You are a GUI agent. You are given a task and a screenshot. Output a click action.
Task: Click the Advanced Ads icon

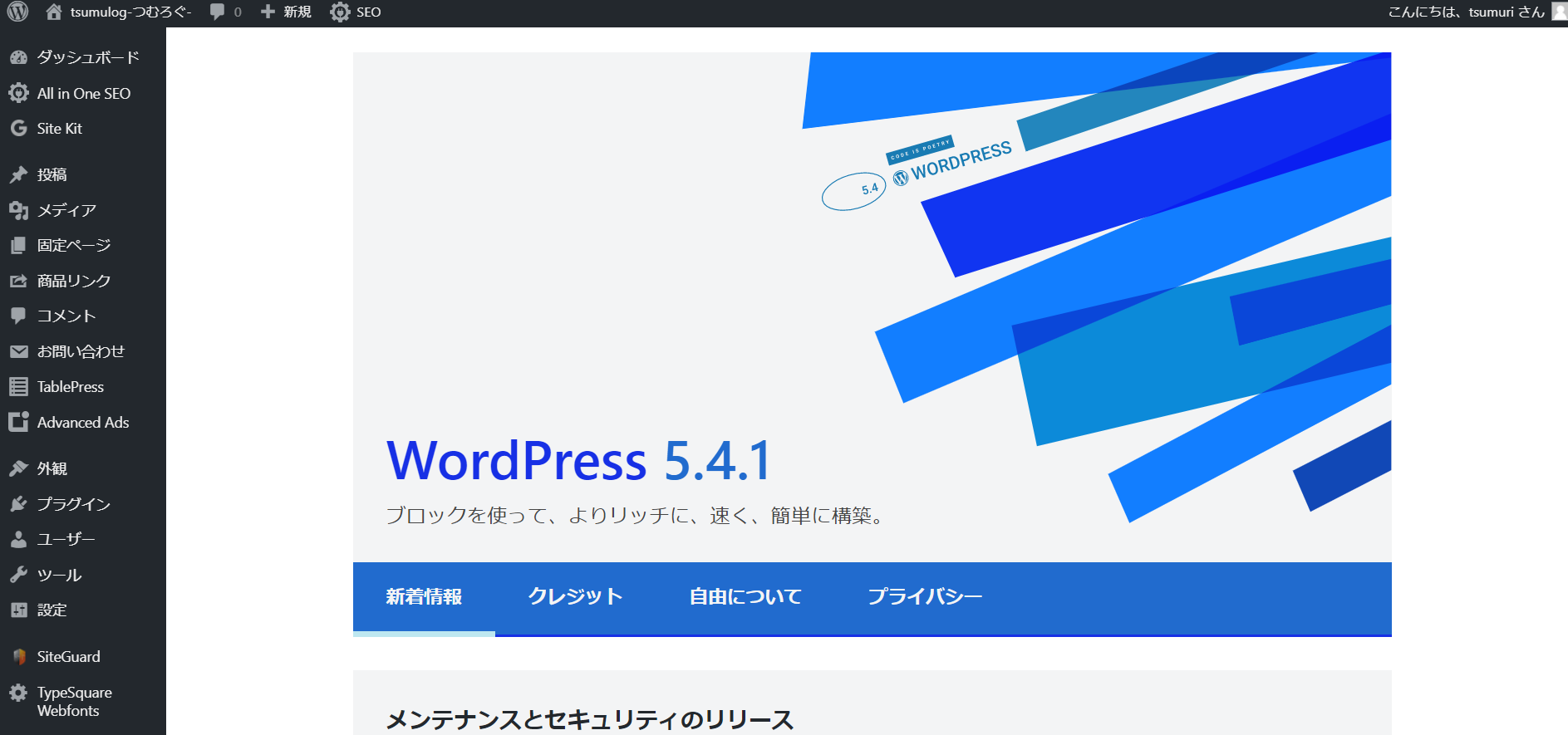coord(18,422)
